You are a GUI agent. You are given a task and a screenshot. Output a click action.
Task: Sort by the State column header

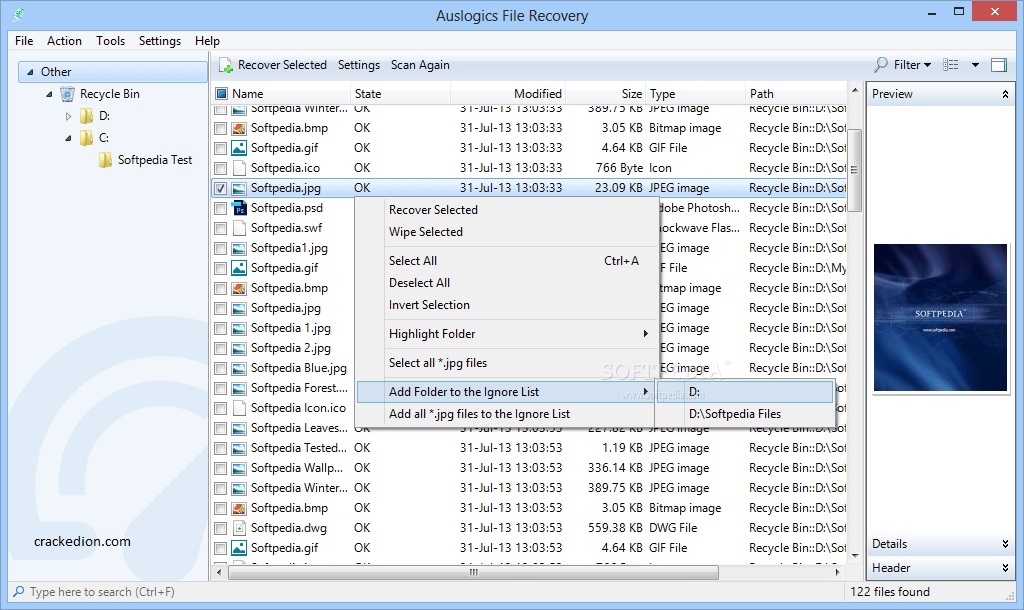pyautogui.click(x=400, y=94)
